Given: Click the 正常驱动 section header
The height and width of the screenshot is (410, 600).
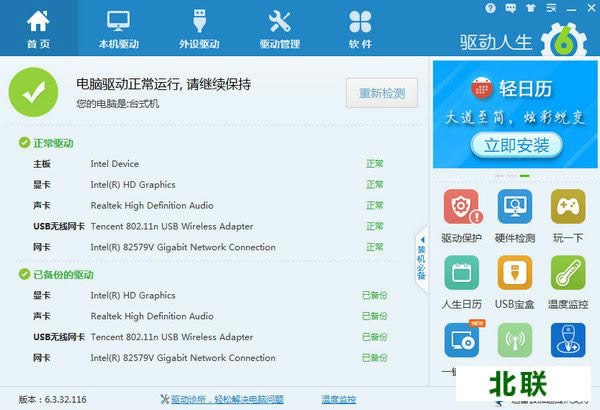Looking at the screenshot, I should pyautogui.click(x=46, y=143).
